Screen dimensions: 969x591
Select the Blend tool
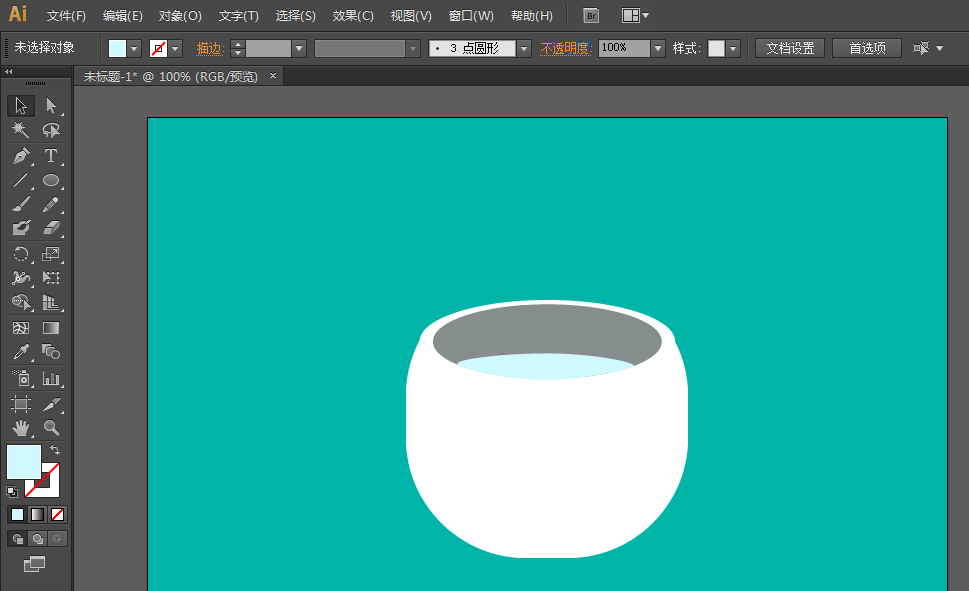[51, 352]
